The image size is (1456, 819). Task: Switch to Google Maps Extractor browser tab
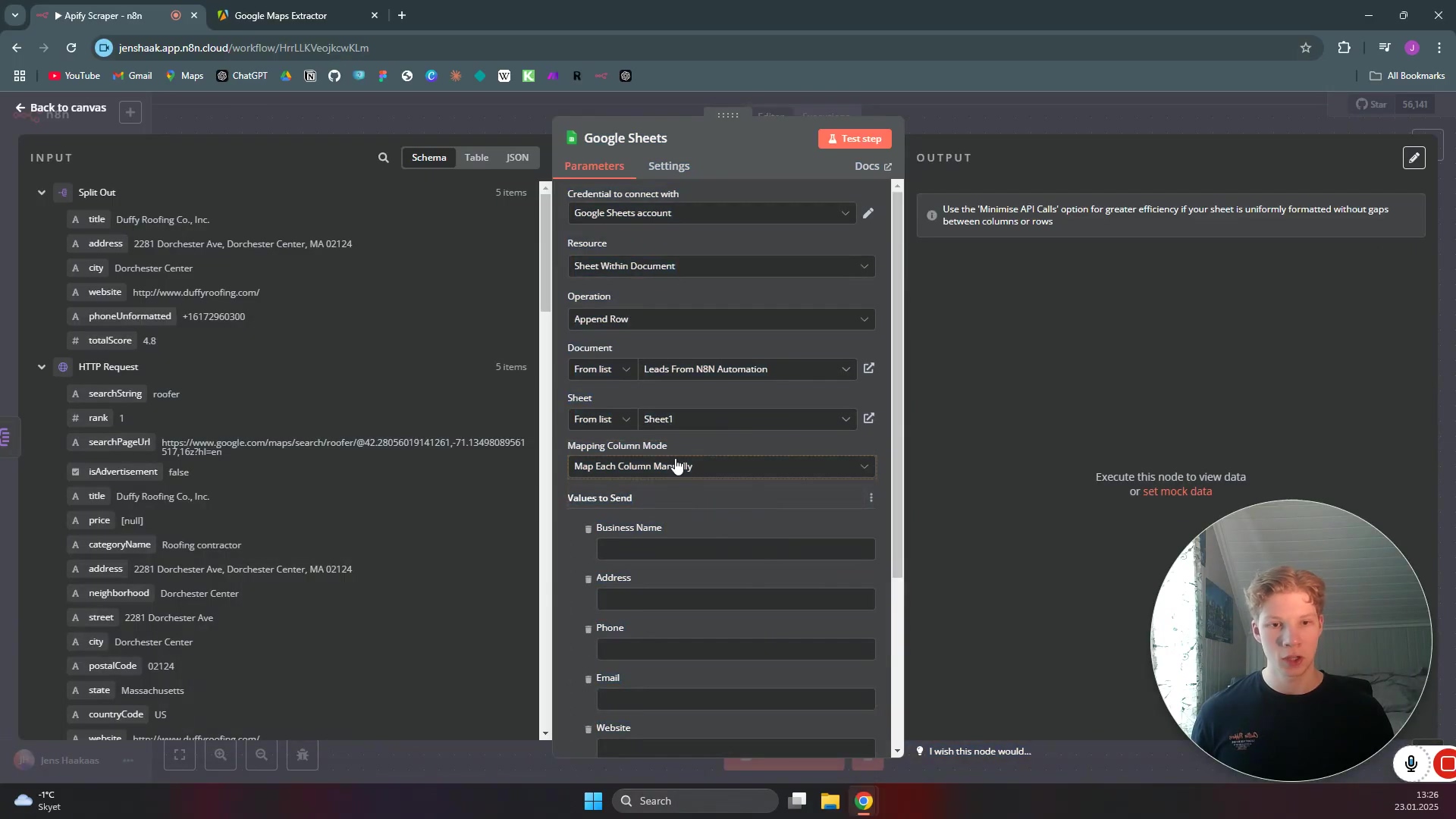pyautogui.click(x=297, y=15)
